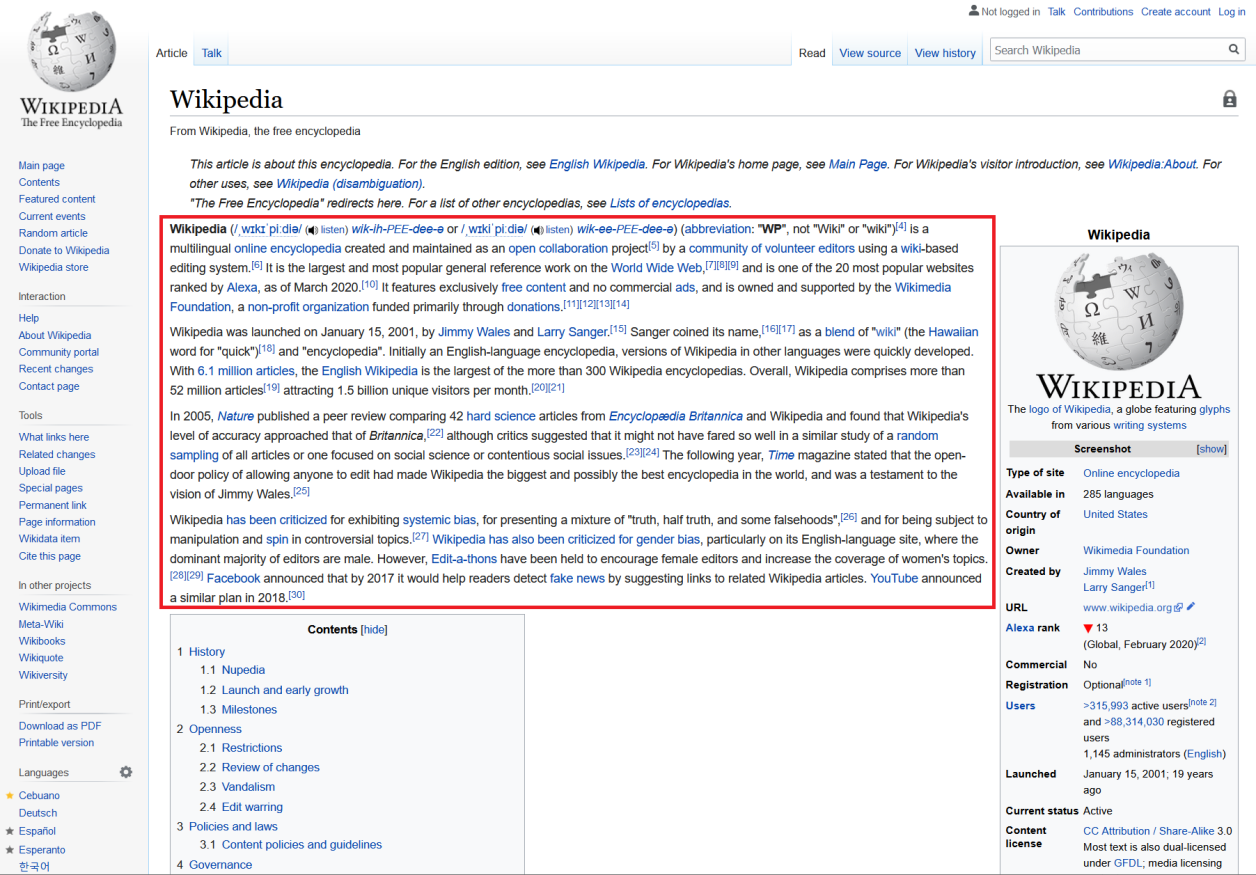Click the user icon beside Not logged in
Screen dimensions: 1256x875
(974, 11)
